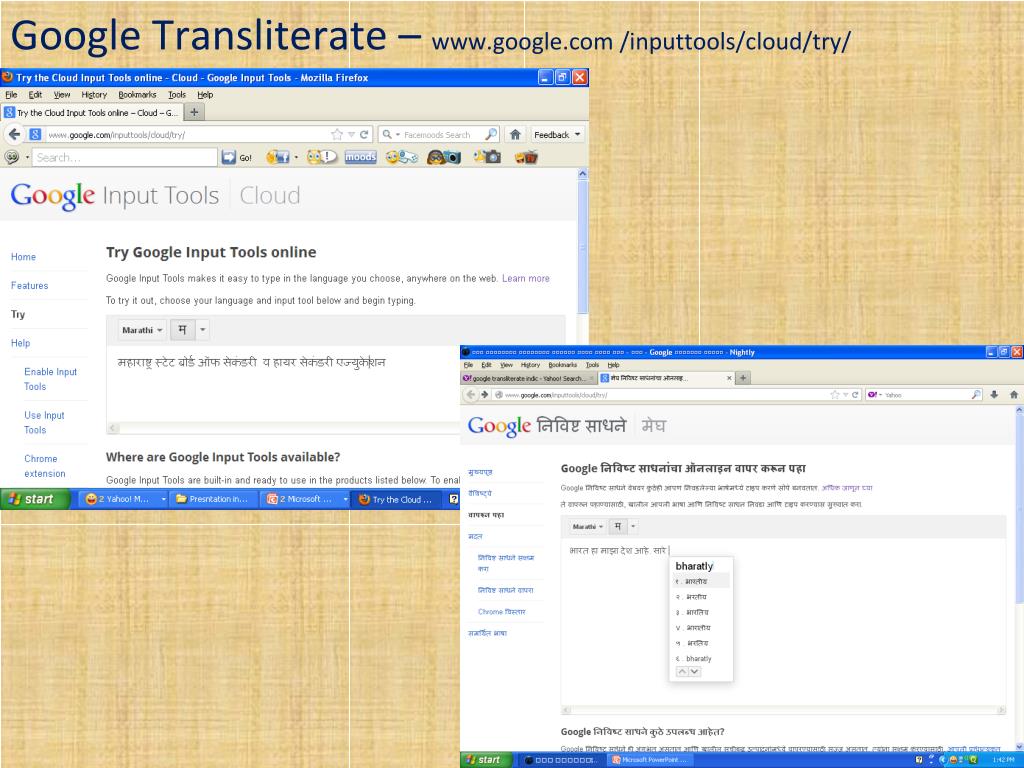The image size is (1024, 768).
Task: Click the Home icon in Firefox toolbar
Action: (515, 135)
